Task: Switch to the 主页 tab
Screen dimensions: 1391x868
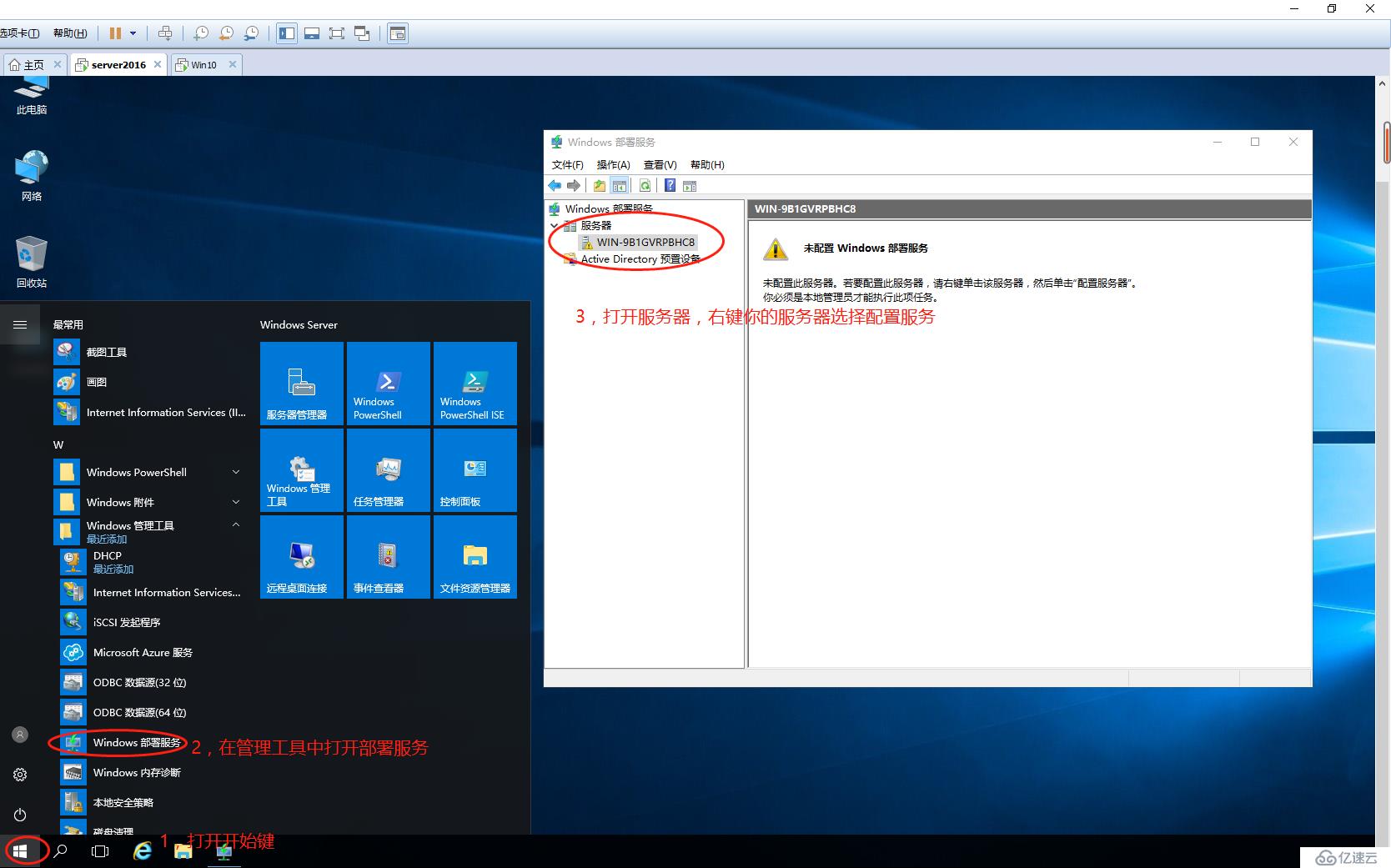Action: coord(34,64)
